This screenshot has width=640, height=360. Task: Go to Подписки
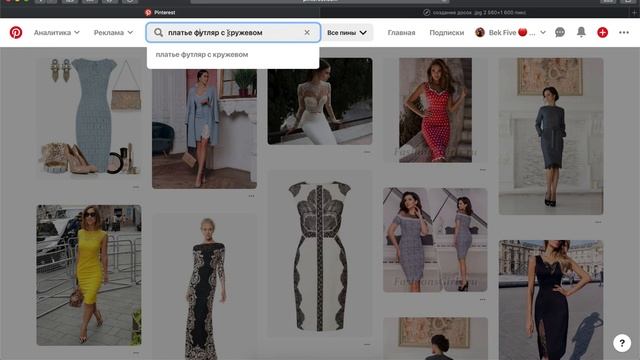447,32
